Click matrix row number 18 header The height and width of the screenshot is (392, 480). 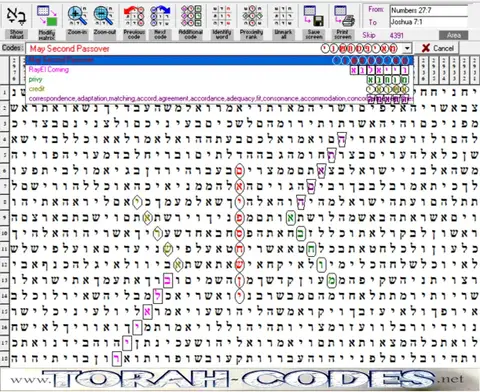(x=4, y=358)
